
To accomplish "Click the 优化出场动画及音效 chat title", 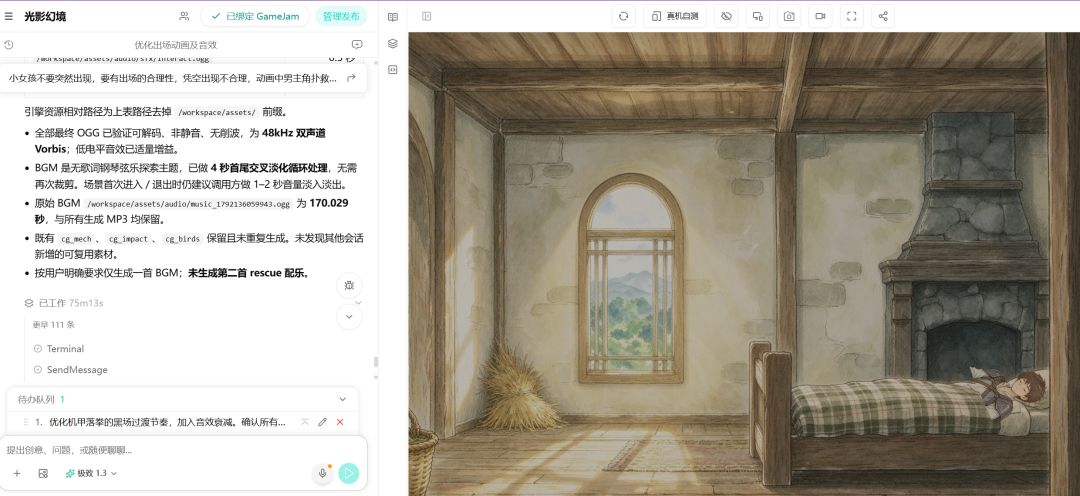I will coord(176,45).
